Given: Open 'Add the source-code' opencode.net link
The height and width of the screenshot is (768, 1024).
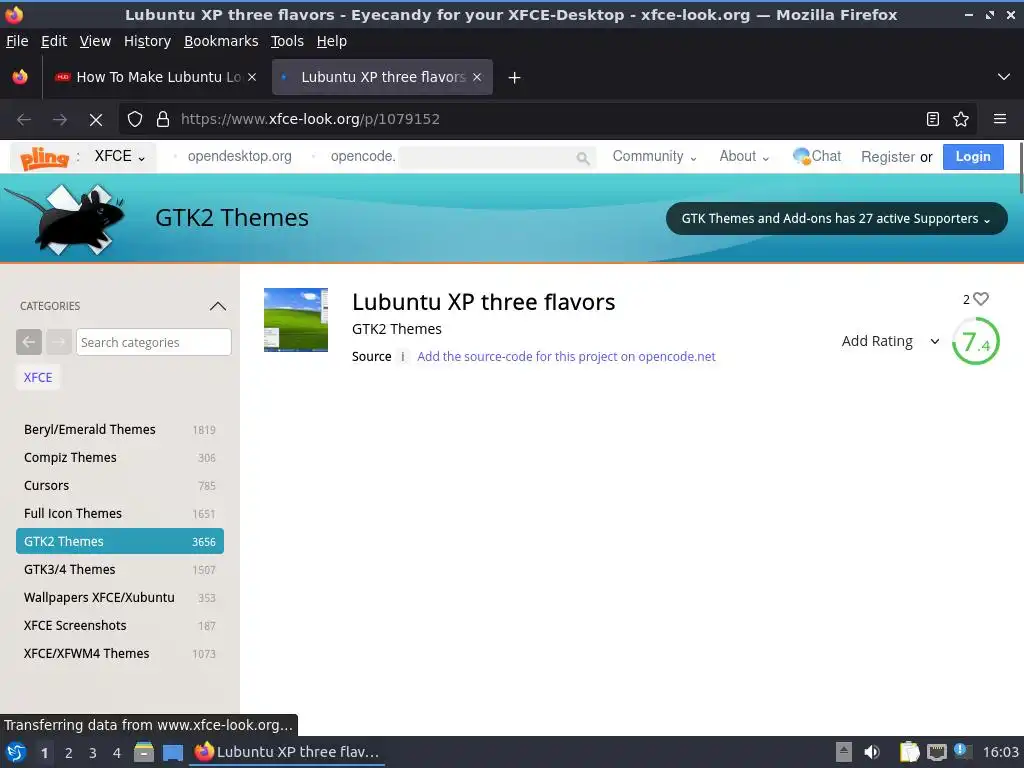Looking at the screenshot, I should 566,357.
